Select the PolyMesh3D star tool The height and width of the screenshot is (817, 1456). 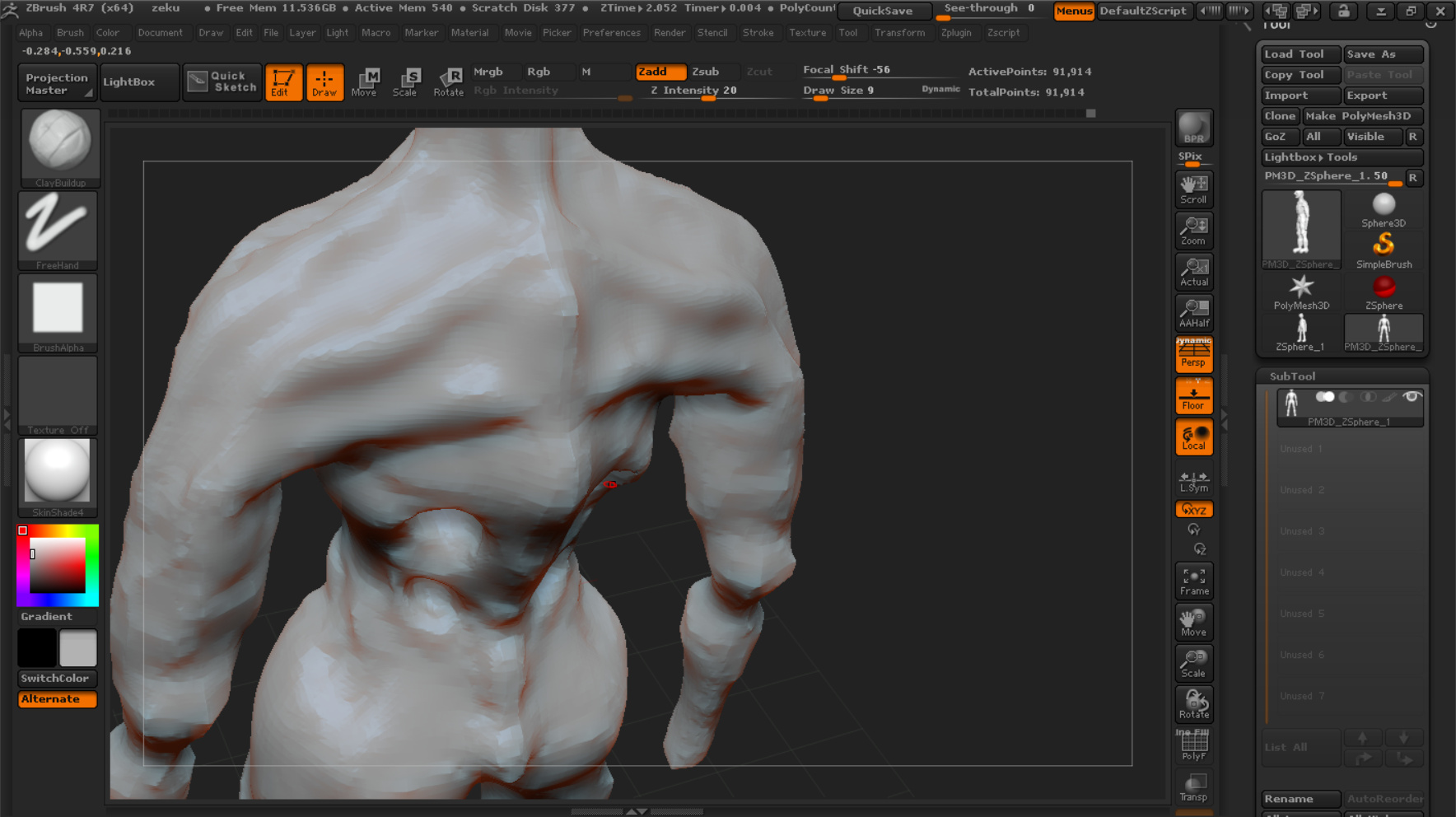1301,292
